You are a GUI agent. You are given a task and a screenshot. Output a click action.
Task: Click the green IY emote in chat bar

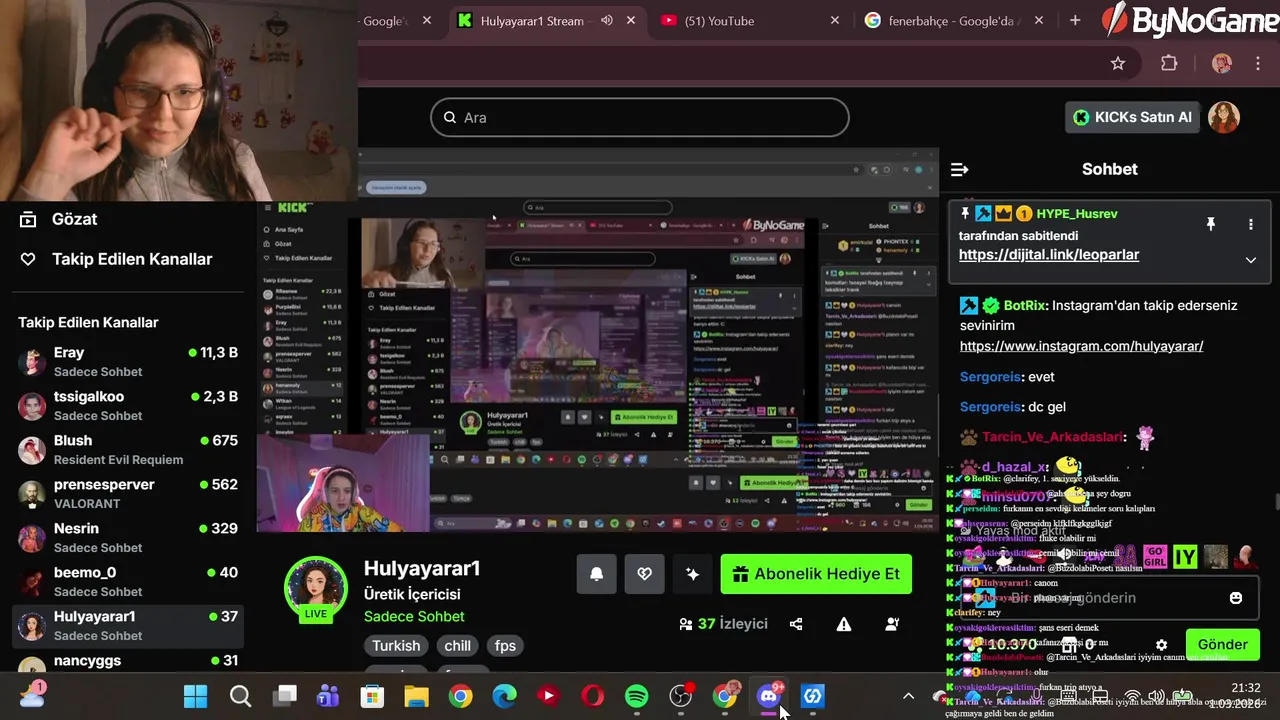coord(1185,556)
